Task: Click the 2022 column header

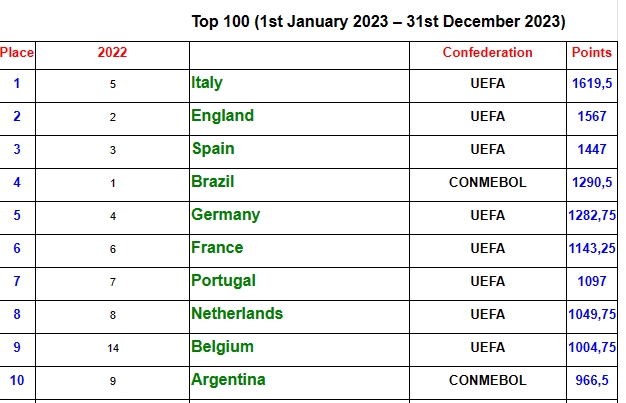Action: (x=112, y=52)
